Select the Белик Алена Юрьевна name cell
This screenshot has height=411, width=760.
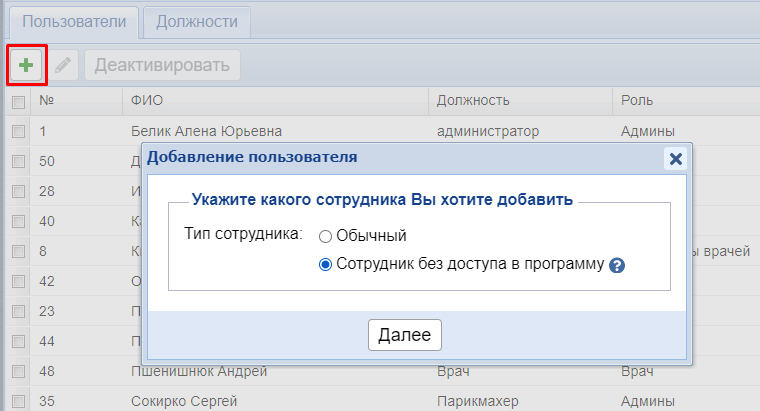pyautogui.click(x=206, y=130)
